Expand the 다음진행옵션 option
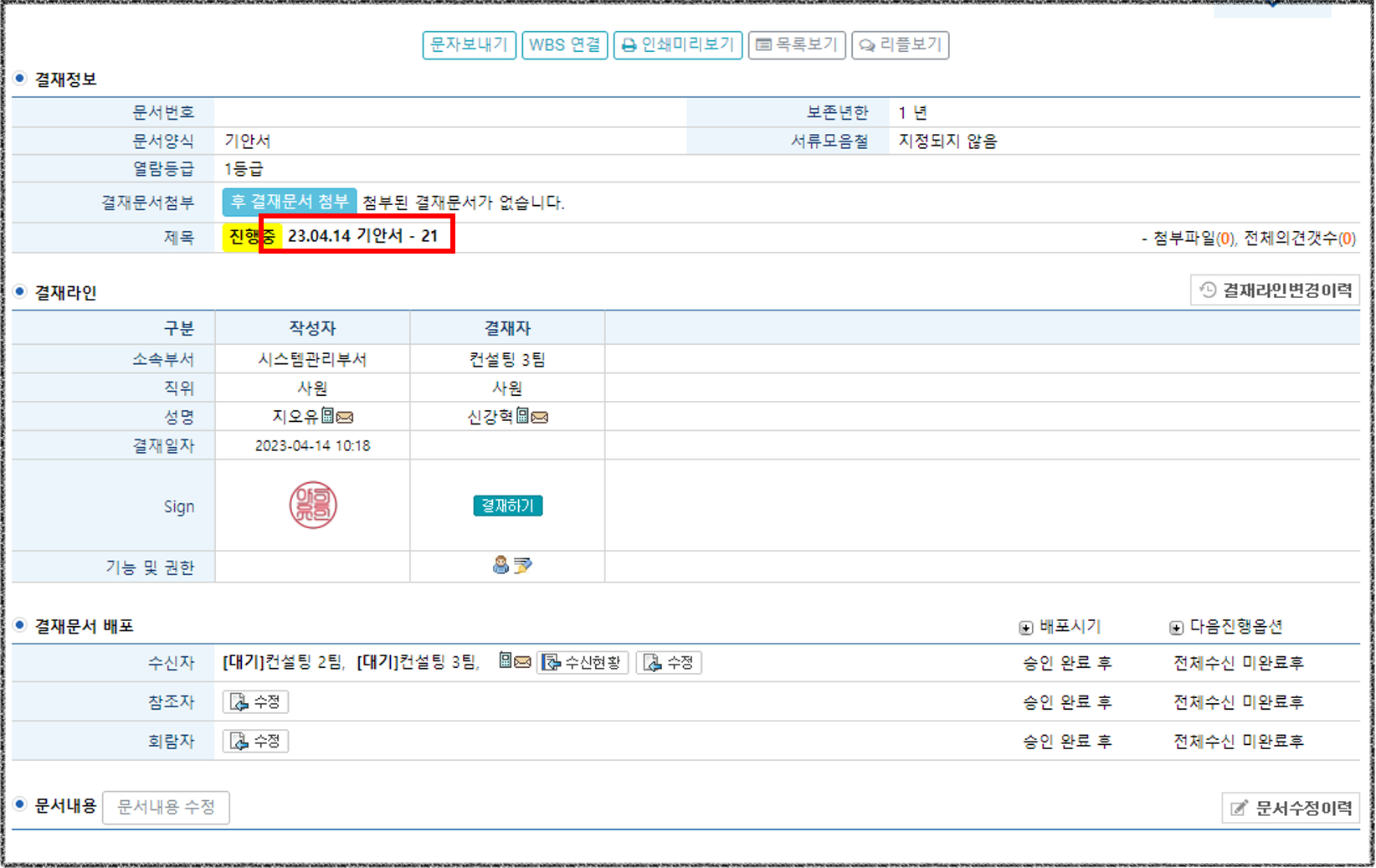This screenshot has width=1376, height=868. click(1176, 628)
